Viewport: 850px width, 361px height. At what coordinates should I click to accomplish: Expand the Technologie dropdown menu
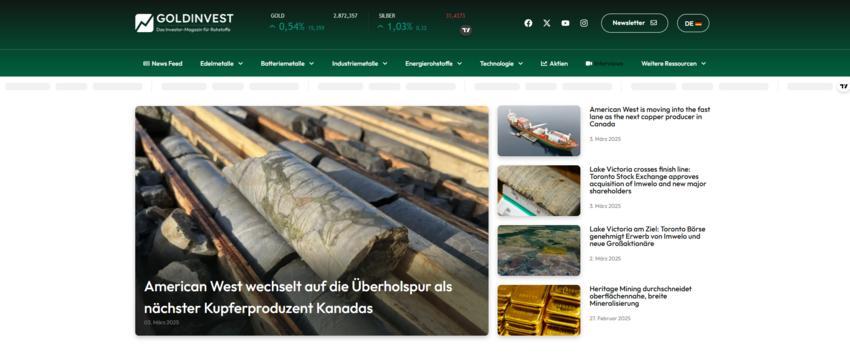click(501, 63)
